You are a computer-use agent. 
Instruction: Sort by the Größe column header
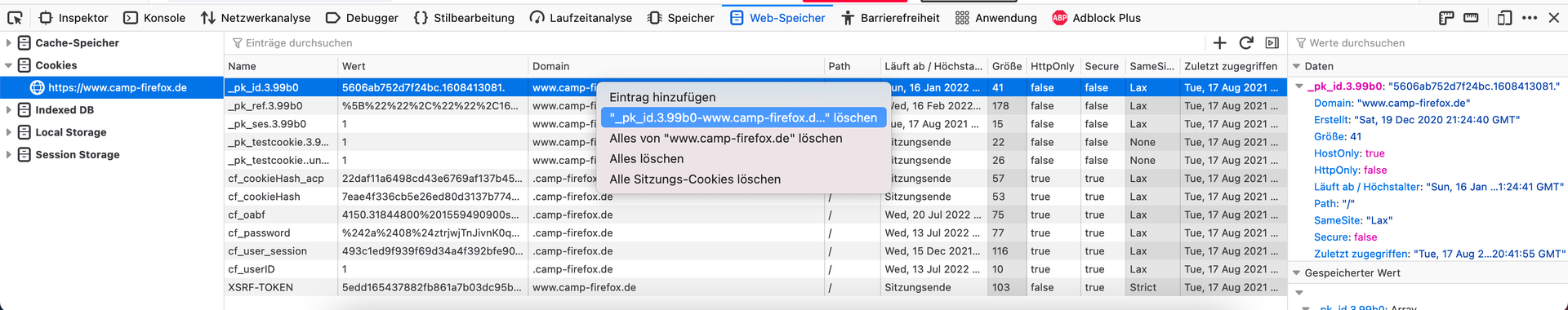[x=1006, y=66]
